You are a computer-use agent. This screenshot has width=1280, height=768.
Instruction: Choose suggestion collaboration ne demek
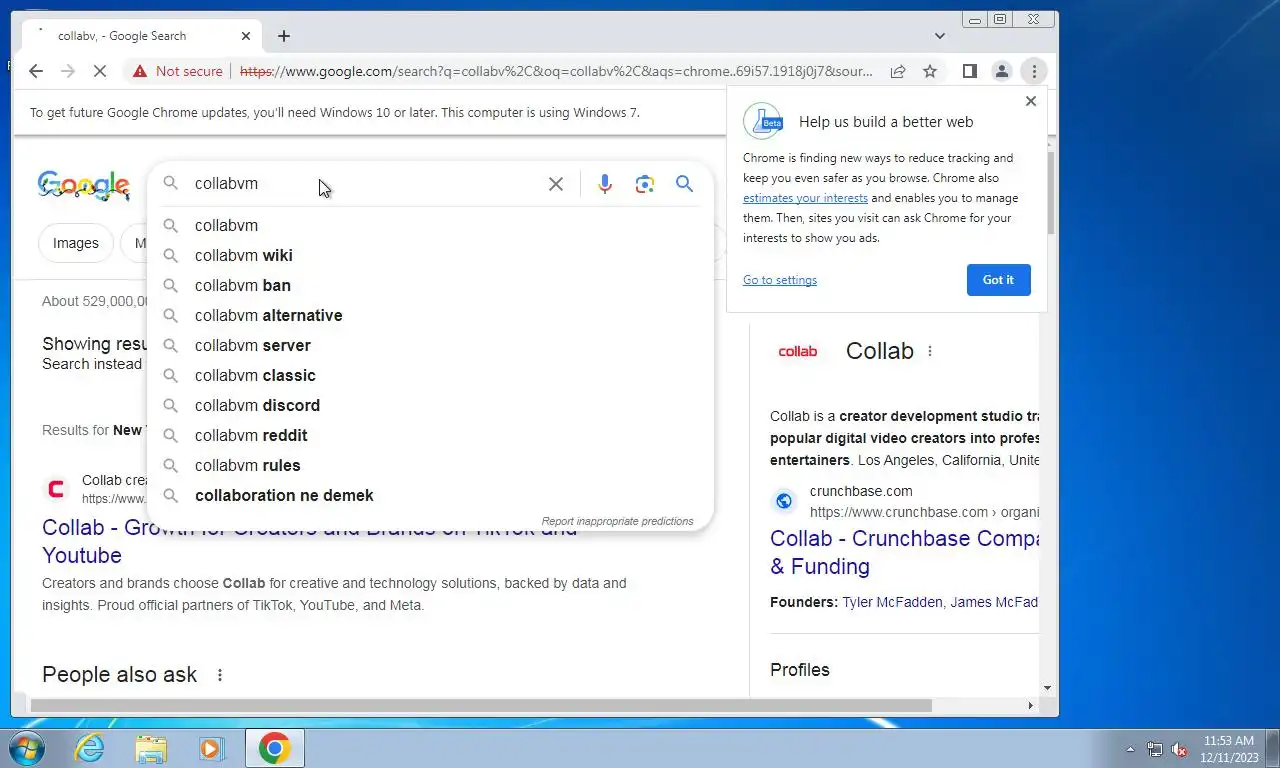(x=430, y=495)
